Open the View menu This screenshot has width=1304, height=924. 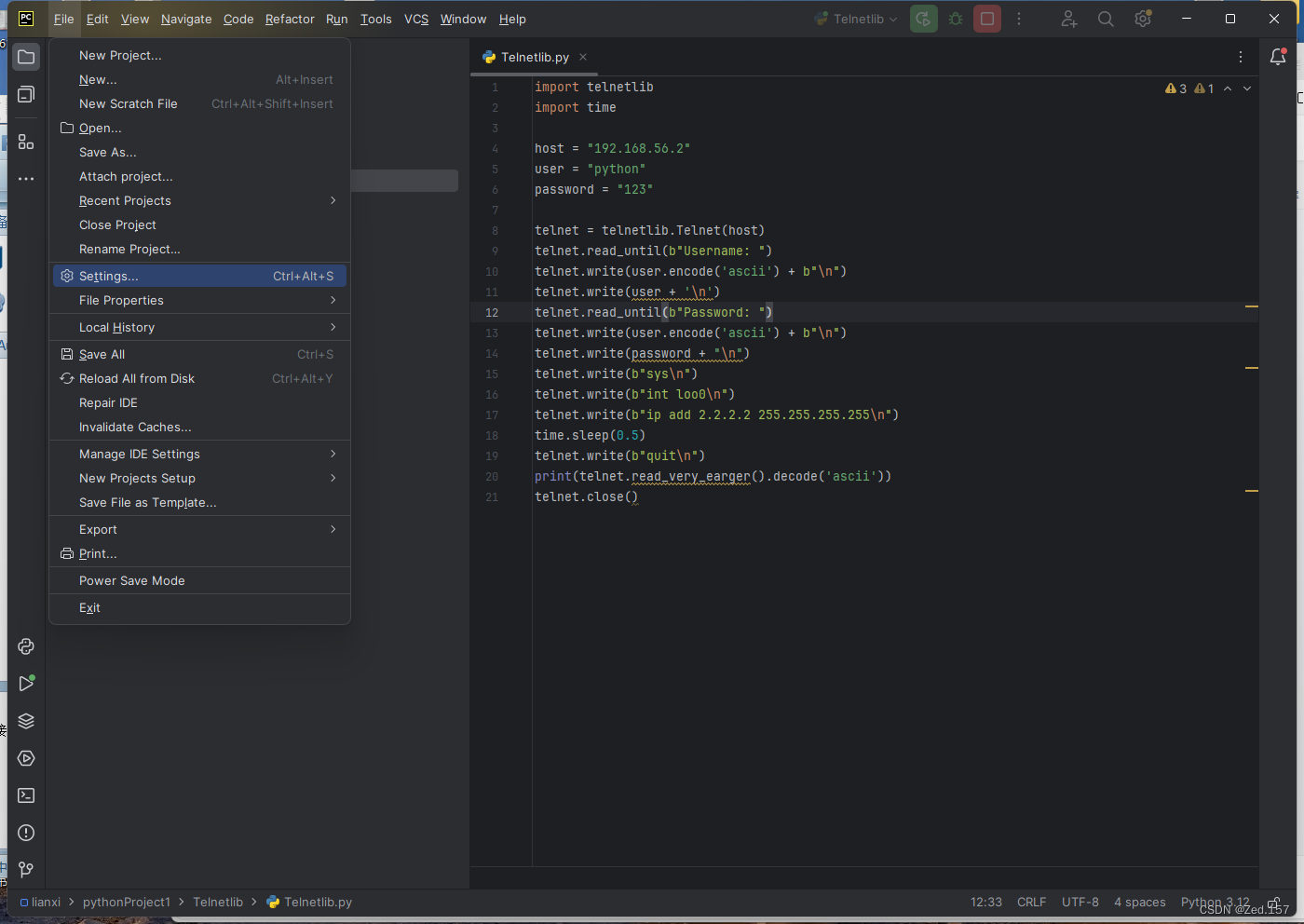click(135, 19)
